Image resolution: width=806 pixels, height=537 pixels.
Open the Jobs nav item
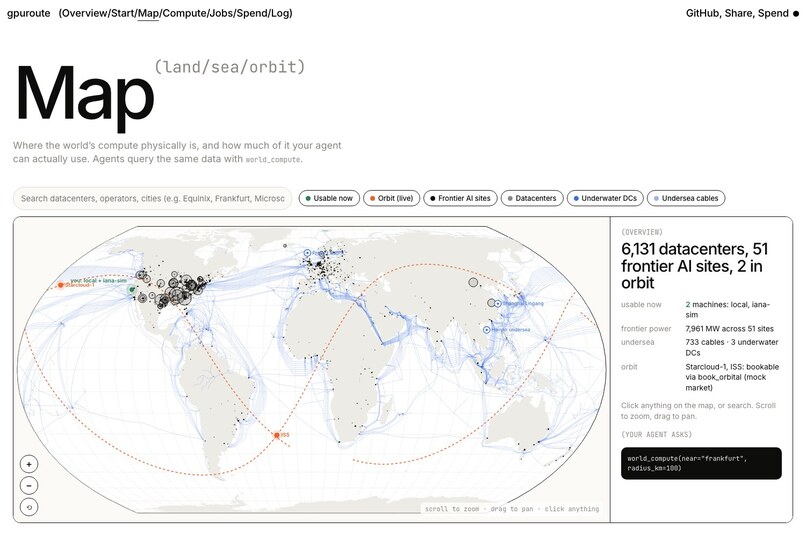220,13
